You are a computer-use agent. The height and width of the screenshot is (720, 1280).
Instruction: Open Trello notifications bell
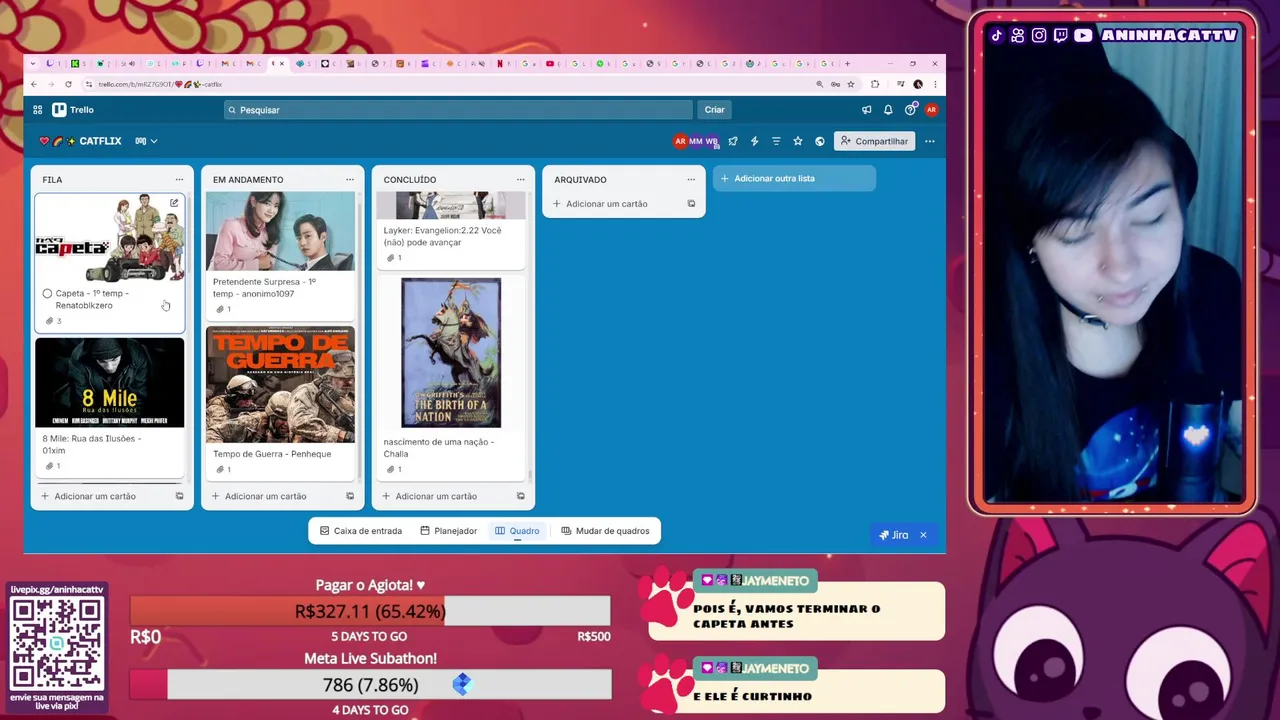click(888, 110)
